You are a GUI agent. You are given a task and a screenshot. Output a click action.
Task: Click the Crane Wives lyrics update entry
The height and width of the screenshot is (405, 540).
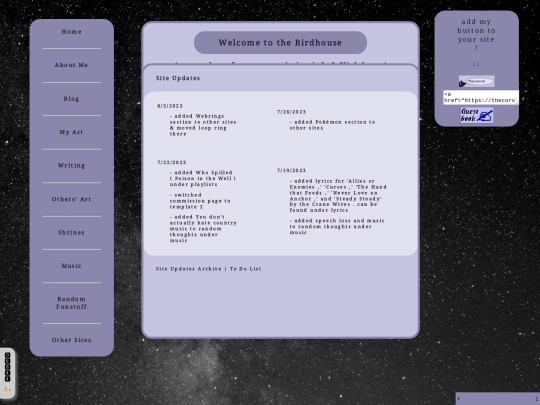pyautogui.click(x=338, y=195)
